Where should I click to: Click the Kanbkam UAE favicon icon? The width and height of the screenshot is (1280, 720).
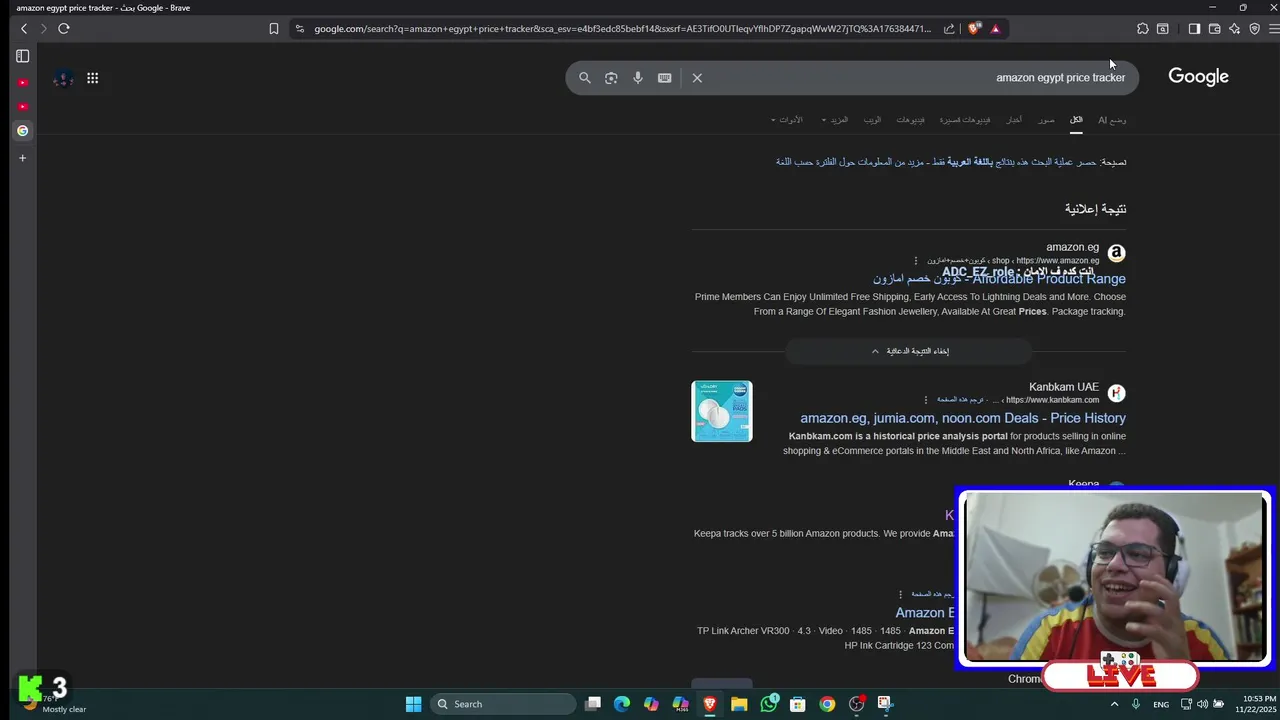[1116, 393]
